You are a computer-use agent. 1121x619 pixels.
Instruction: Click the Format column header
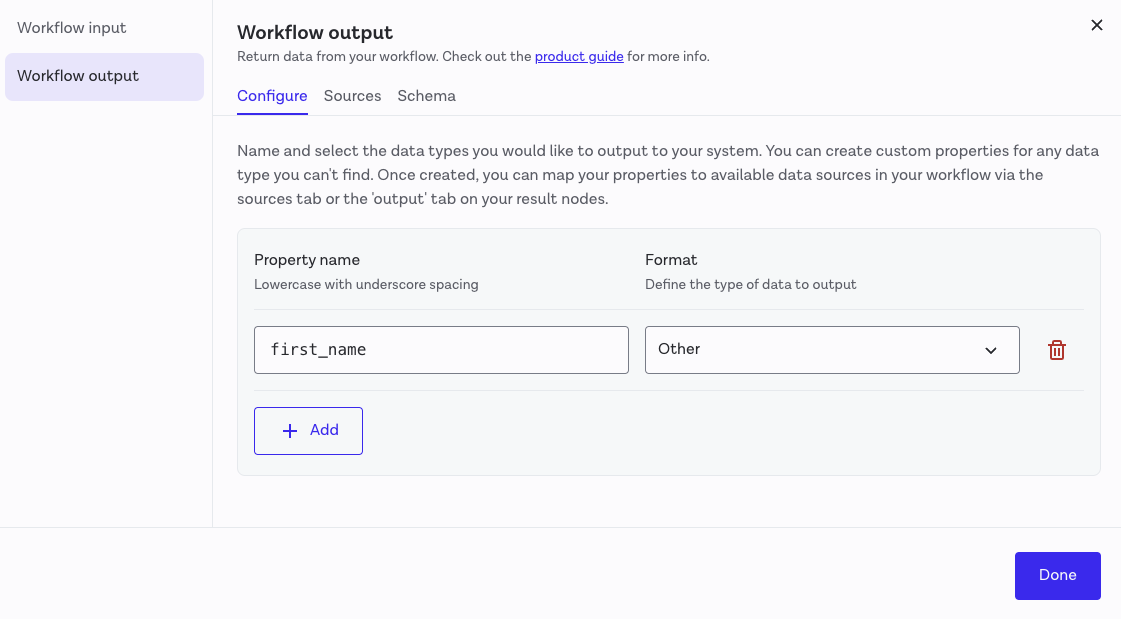(x=671, y=259)
